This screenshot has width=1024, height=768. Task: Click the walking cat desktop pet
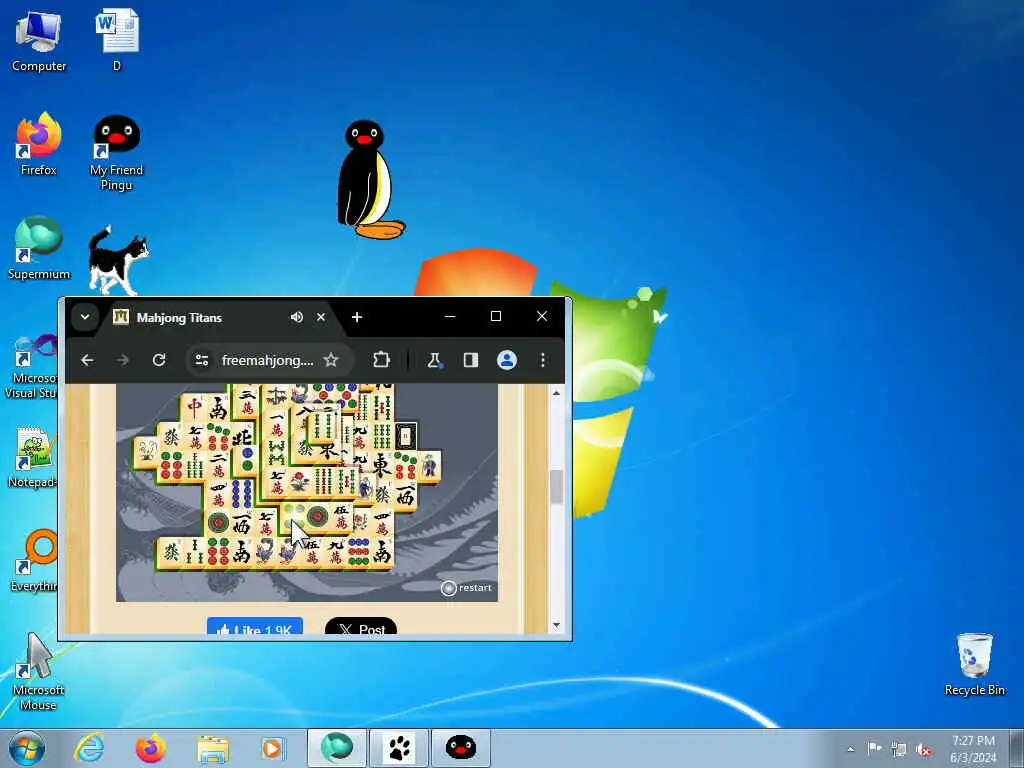tap(118, 261)
